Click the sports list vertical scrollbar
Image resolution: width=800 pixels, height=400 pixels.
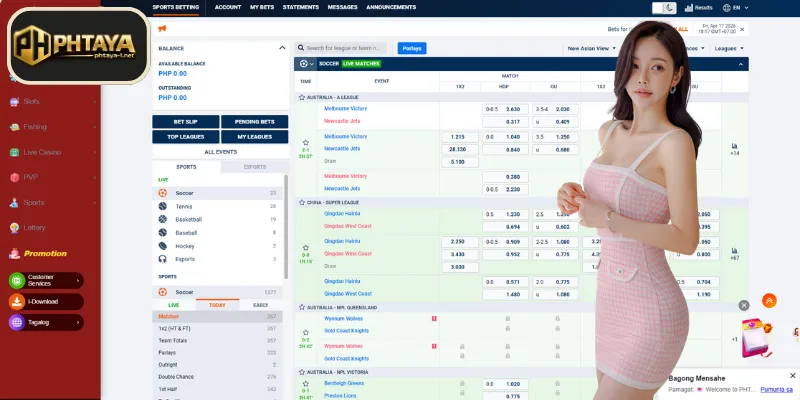click(x=286, y=227)
